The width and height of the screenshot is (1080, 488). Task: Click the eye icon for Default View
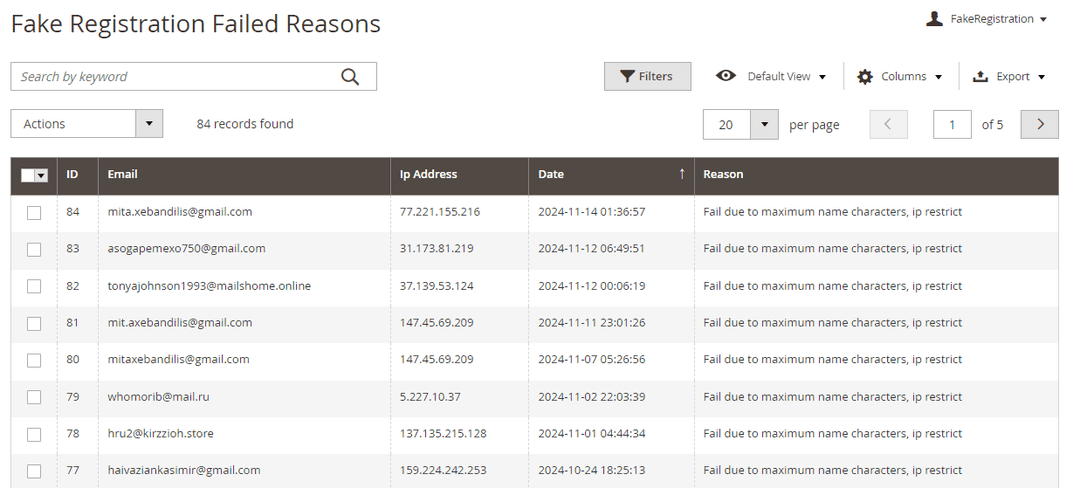tap(726, 76)
